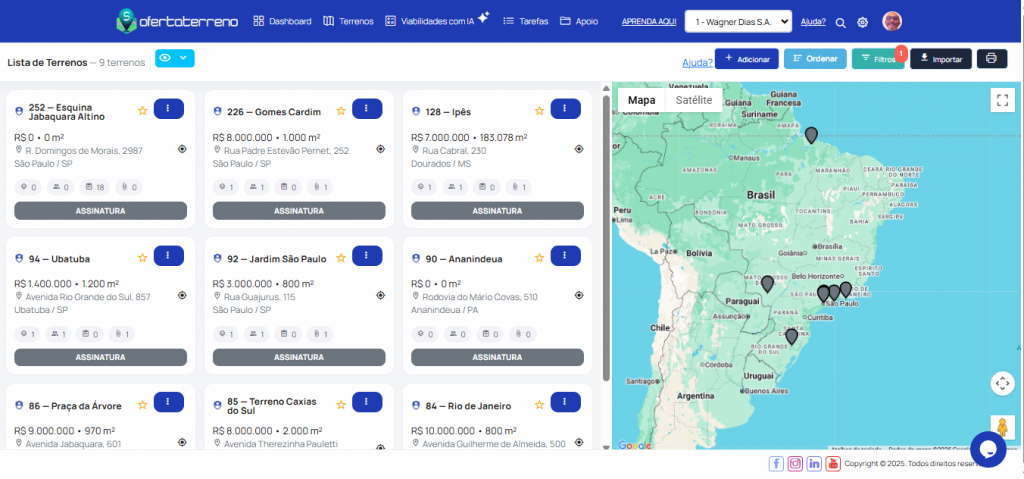
Task: Click ASSINATURA button on Ananindeua card
Action: [x=498, y=357]
